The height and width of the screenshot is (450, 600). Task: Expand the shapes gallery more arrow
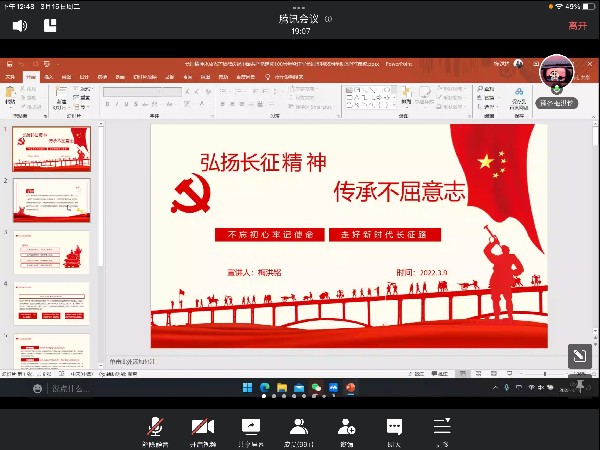pyautogui.click(x=395, y=105)
